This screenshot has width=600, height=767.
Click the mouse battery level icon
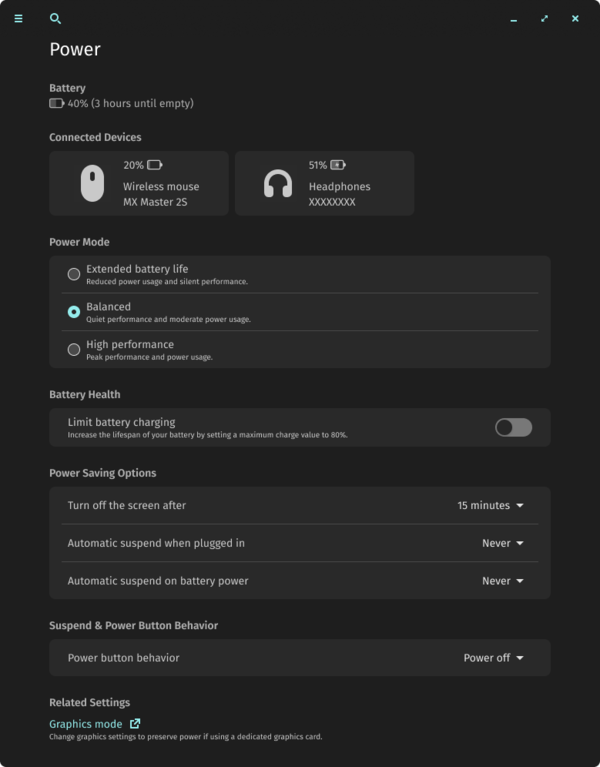tap(155, 165)
